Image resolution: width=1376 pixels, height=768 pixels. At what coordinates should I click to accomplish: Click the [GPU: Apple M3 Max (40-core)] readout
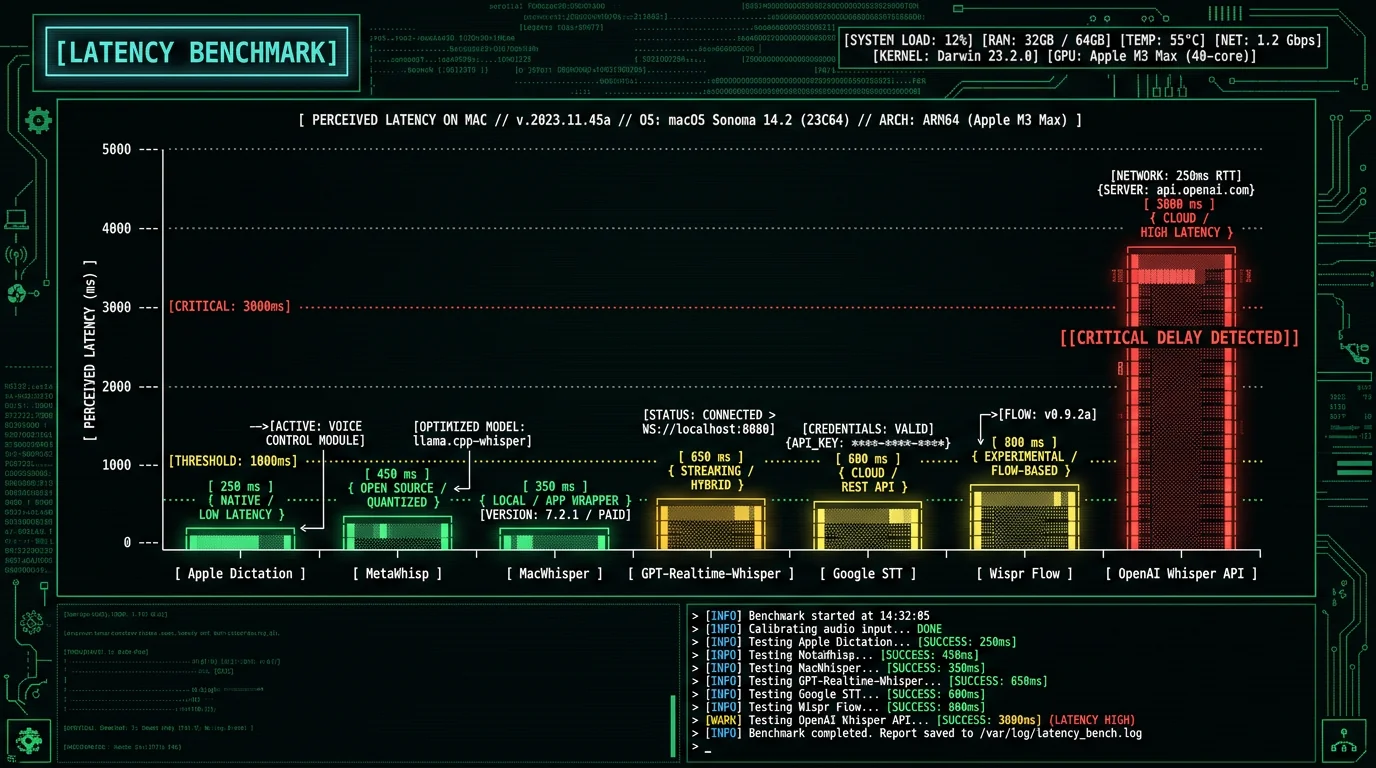1152,56
